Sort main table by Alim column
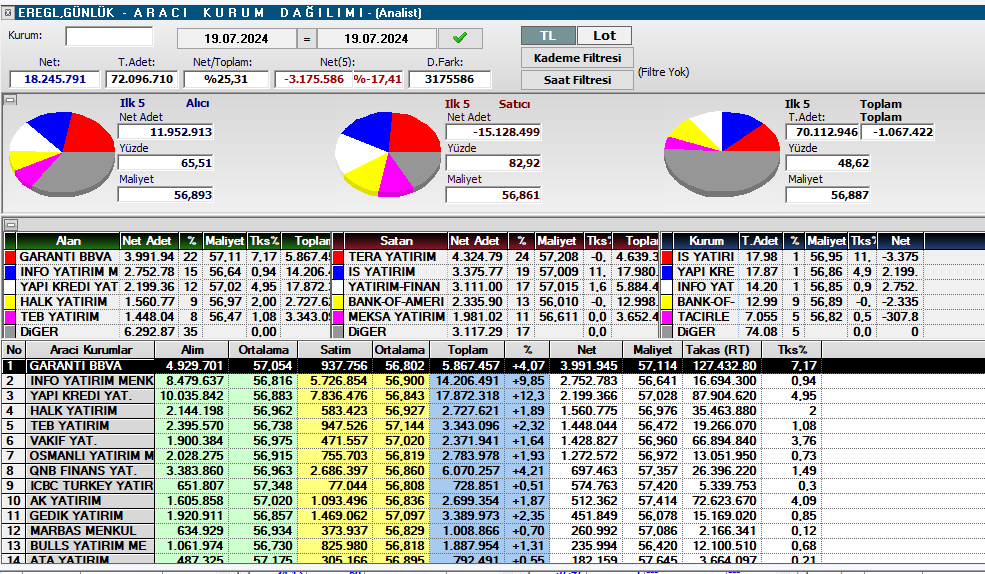Image resolution: width=985 pixels, height=574 pixels. (192, 350)
